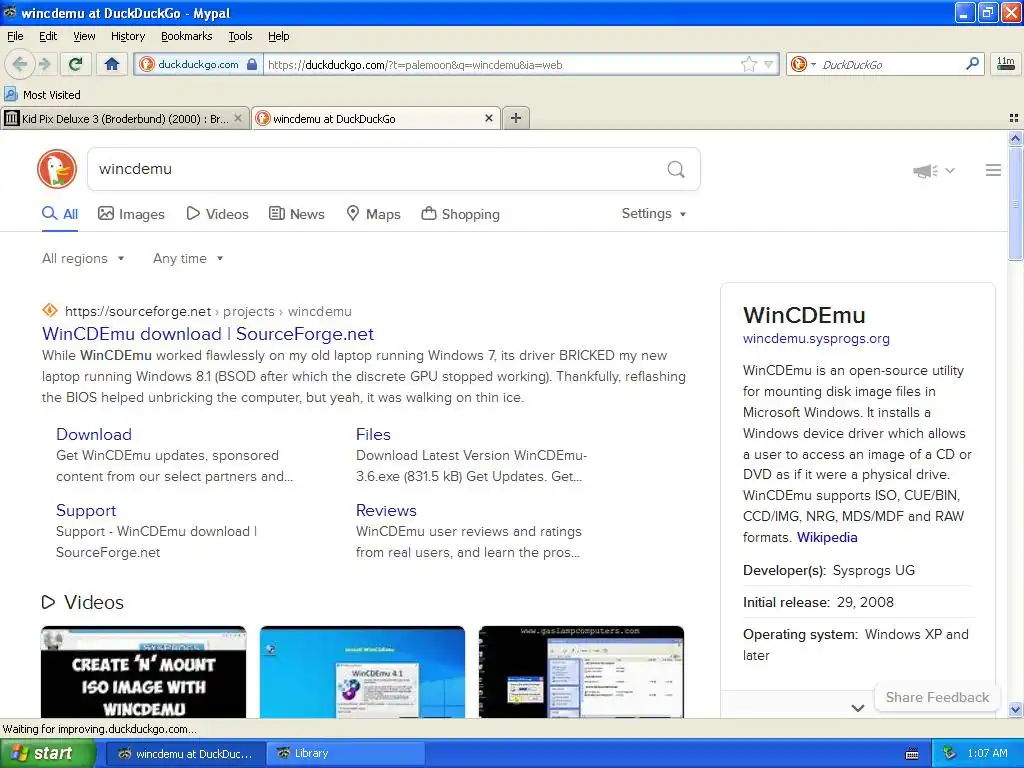Click the 11m toolbar indicator icon
The height and width of the screenshot is (768, 1024).
pos(1005,64)
